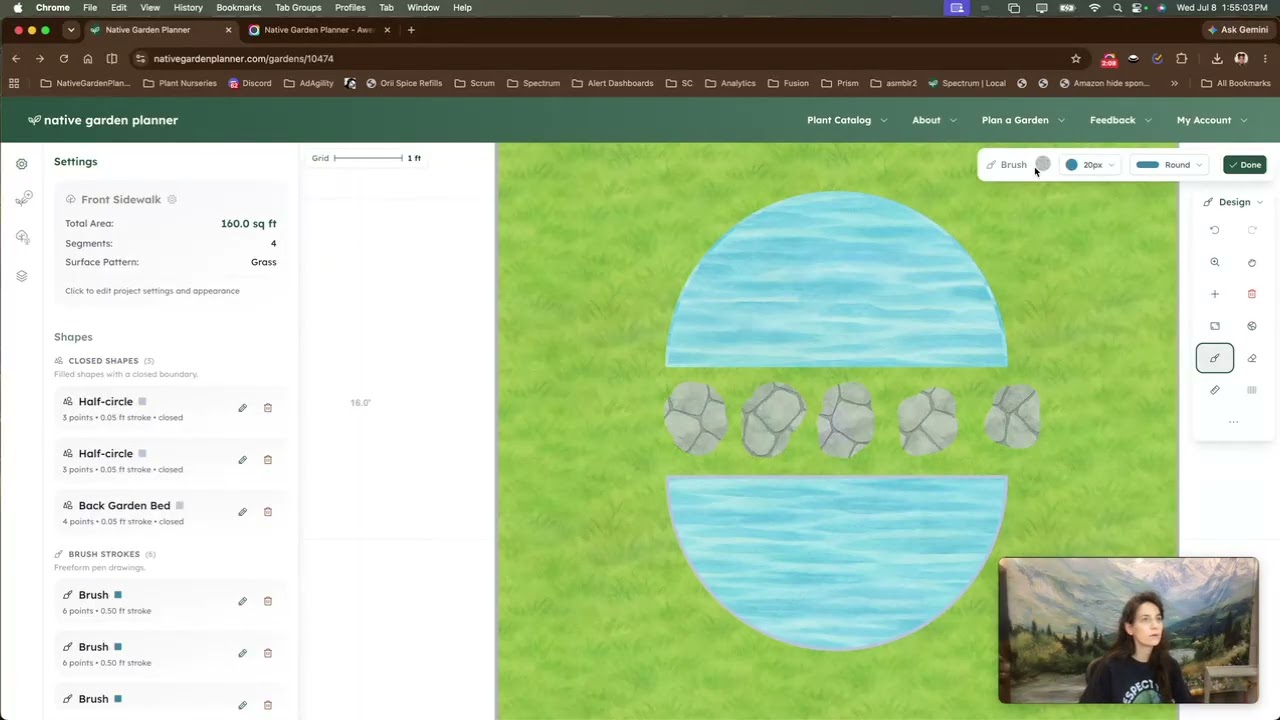Delete the second Brush stroke

(268, 653)
